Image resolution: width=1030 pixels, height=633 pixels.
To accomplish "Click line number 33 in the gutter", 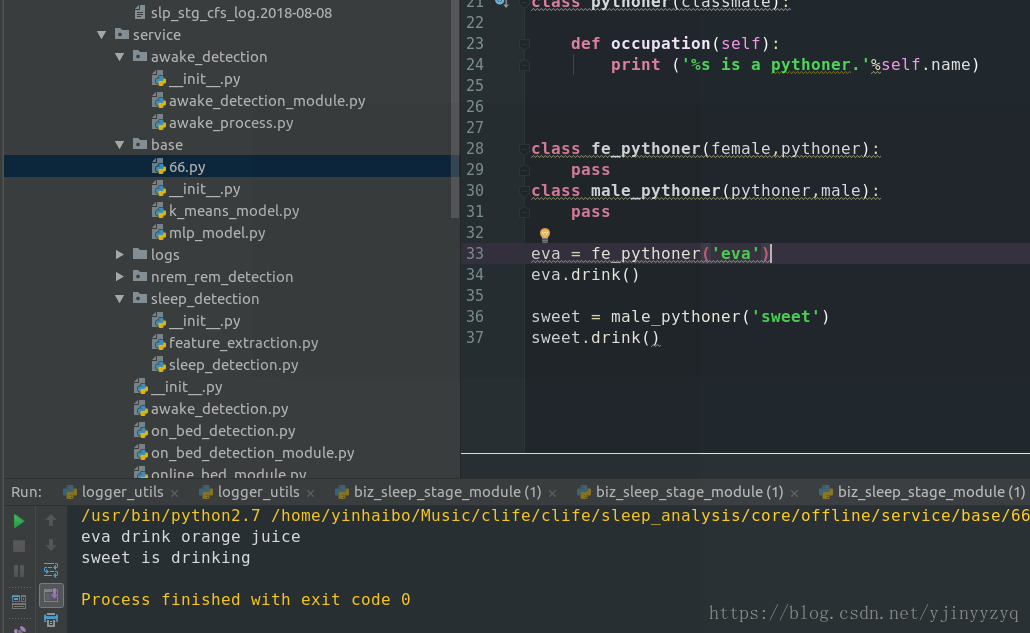I will [x=475, y=253].
